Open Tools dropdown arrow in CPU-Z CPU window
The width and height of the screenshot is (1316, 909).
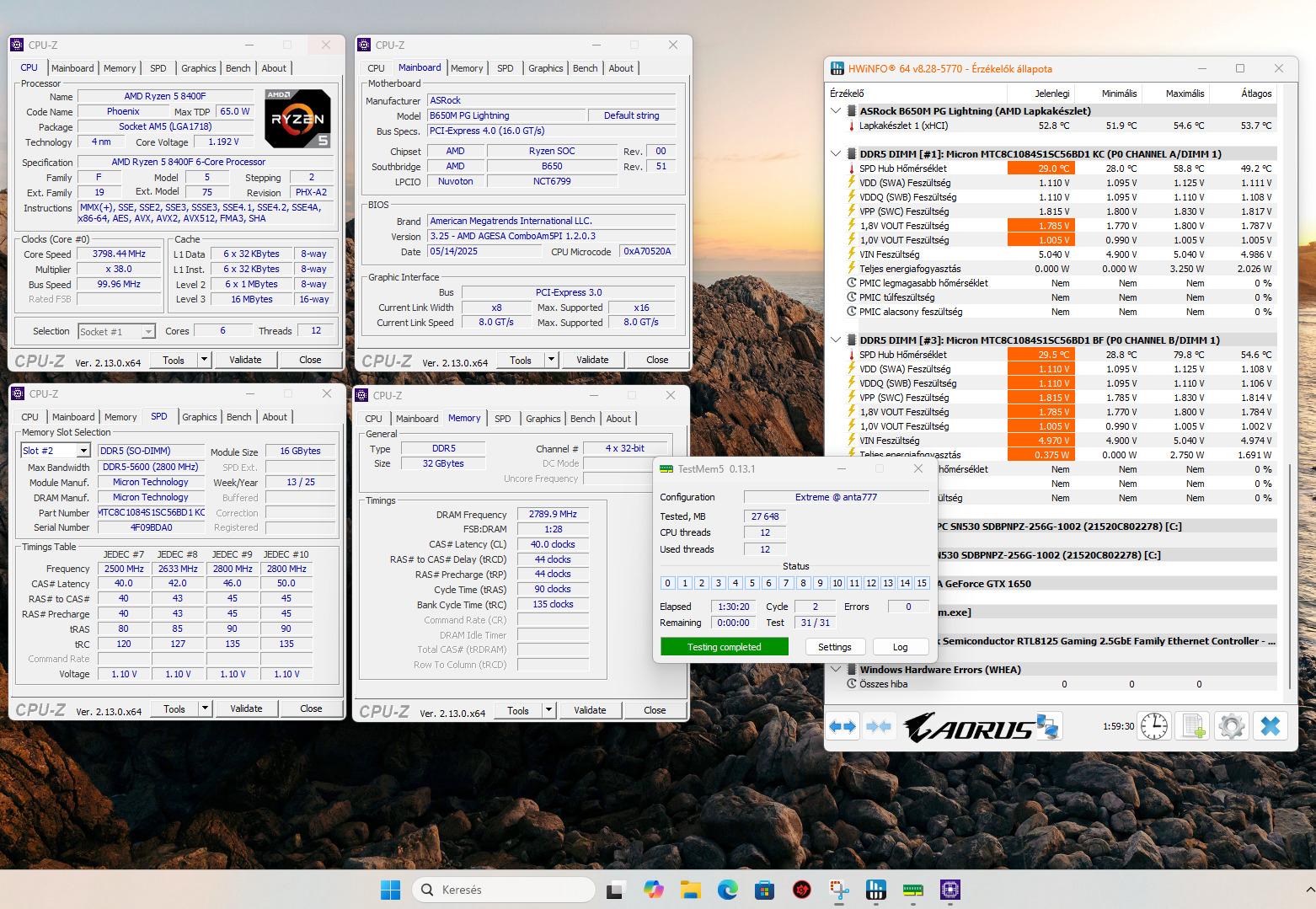(204, 360)
